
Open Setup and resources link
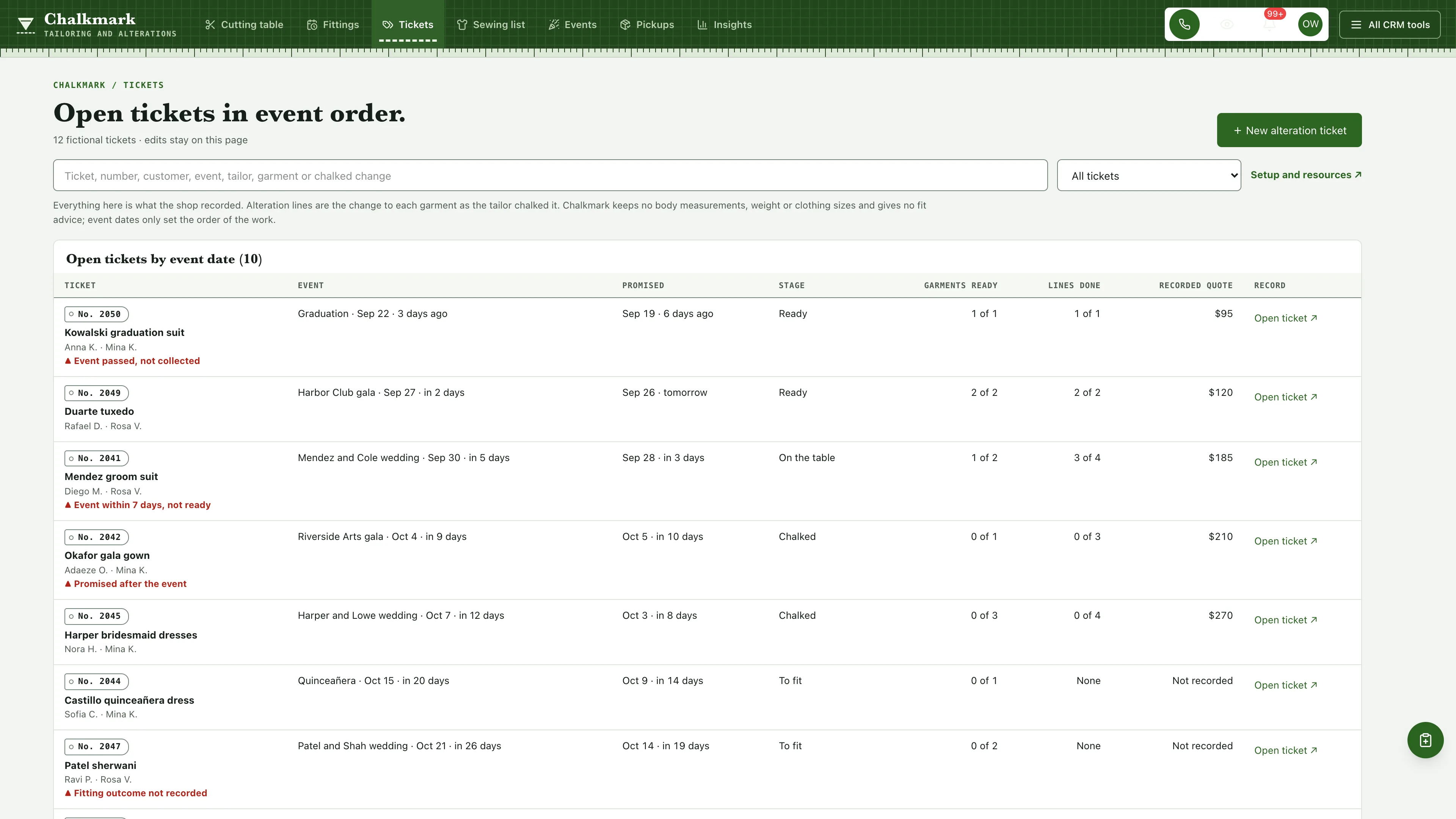[1305, 175]
